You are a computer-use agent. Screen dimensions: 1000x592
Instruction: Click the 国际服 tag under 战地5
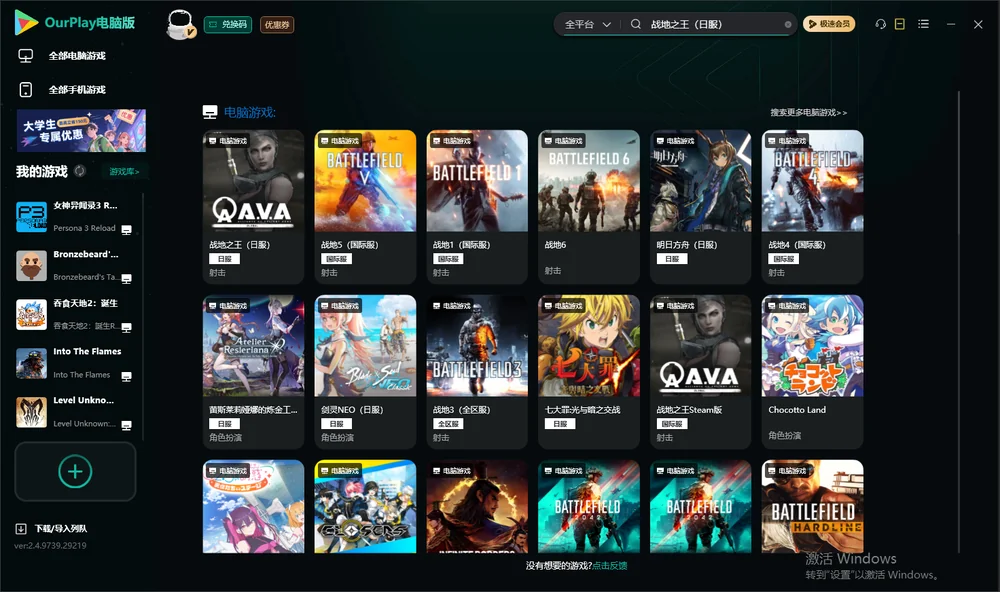click(336, 259)
